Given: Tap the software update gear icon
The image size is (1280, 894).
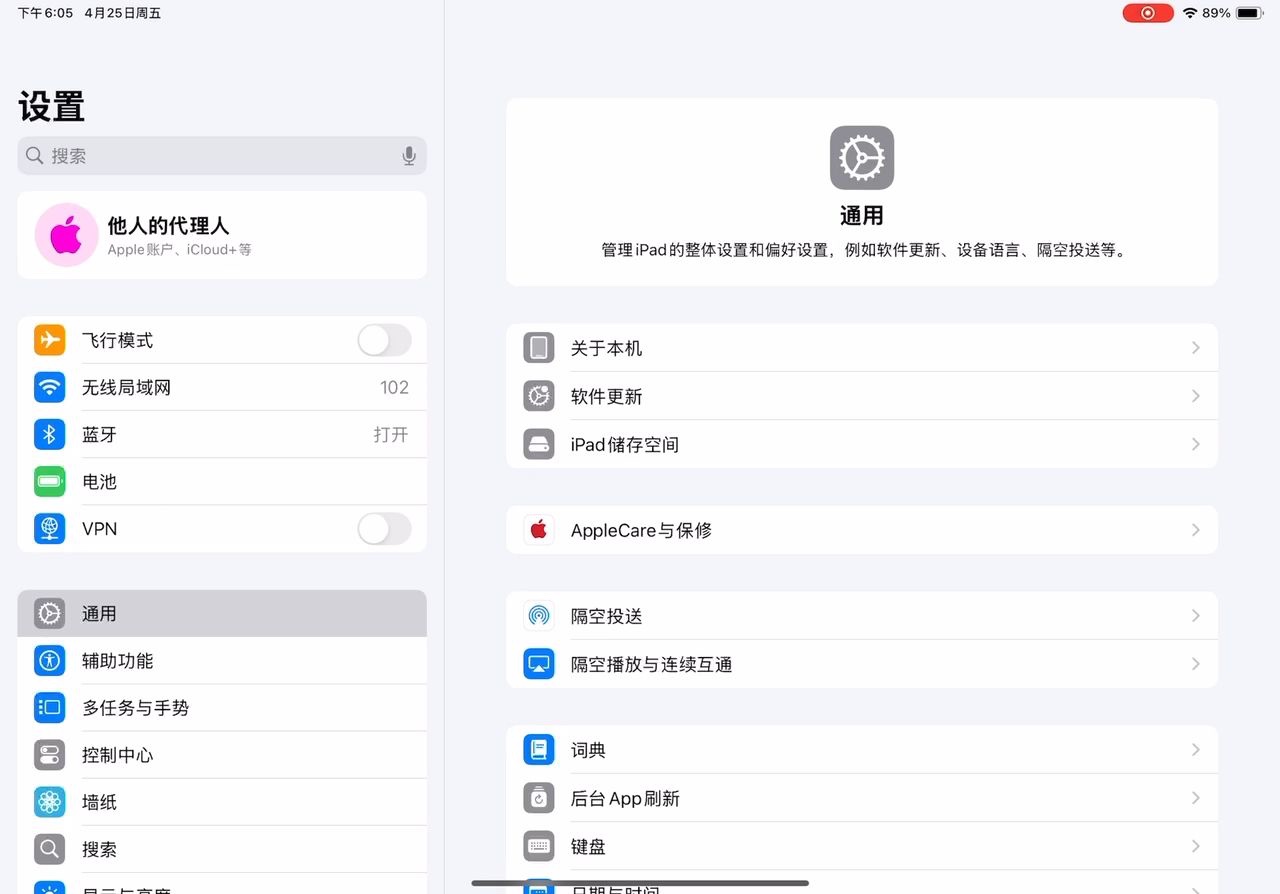Looking at the screenshot, I should 539,396.
